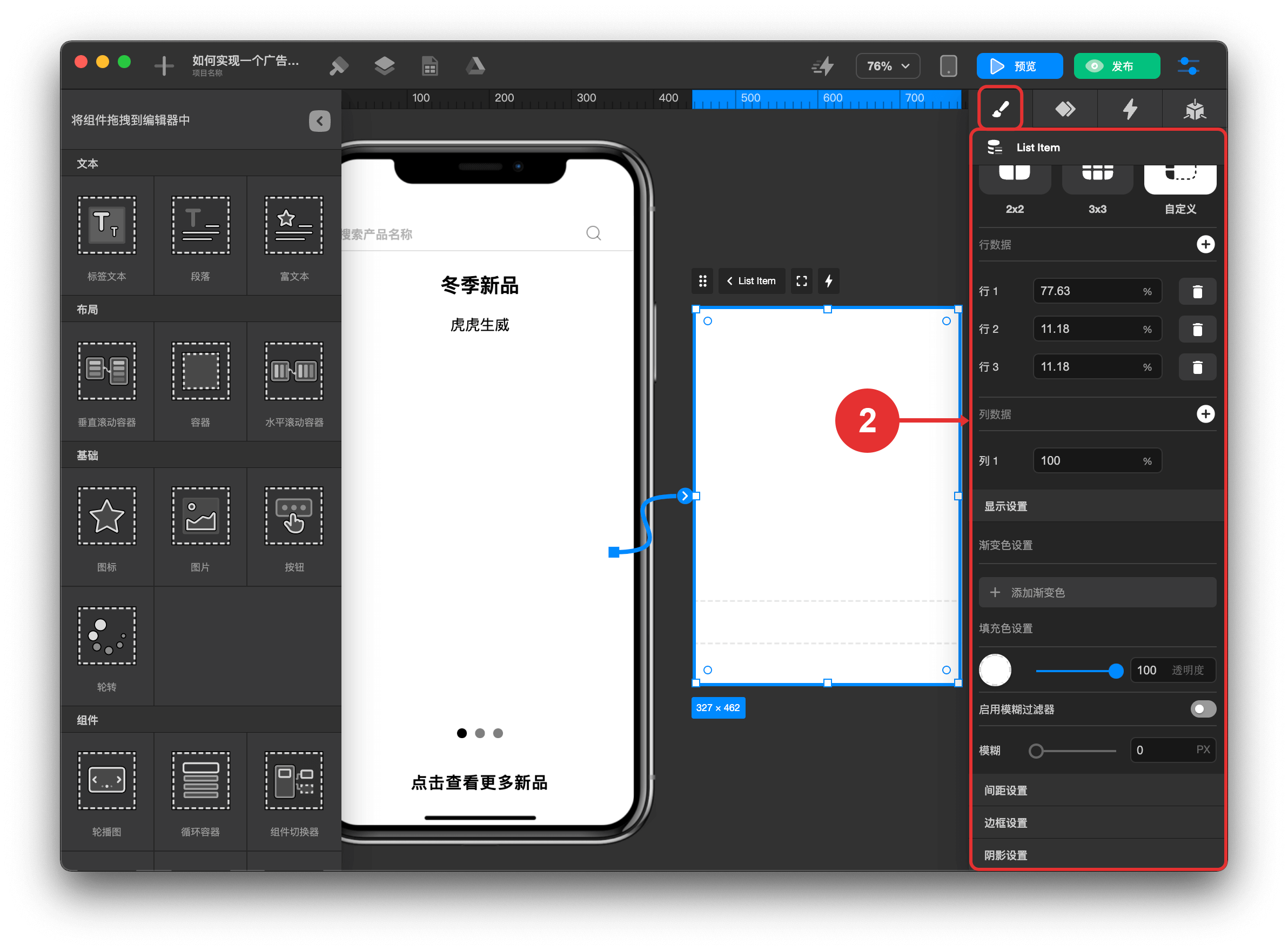Switch to the brush style tab
Screen dimensions: 1288x951
1000,109
